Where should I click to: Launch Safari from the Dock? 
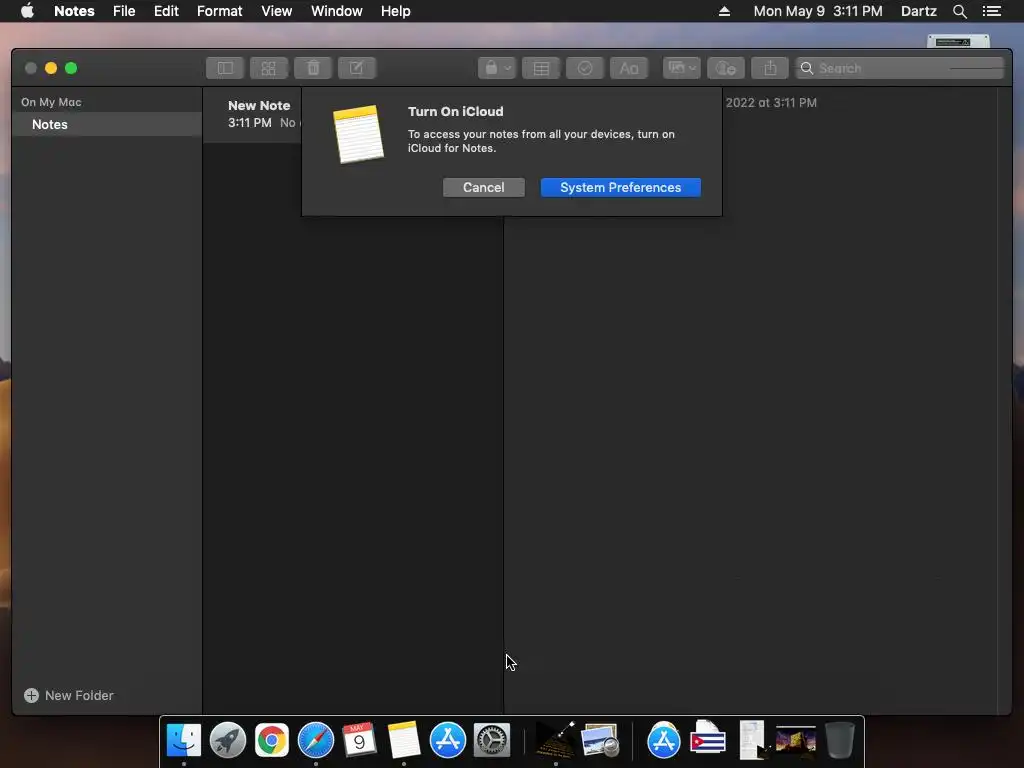click(315, 740)
